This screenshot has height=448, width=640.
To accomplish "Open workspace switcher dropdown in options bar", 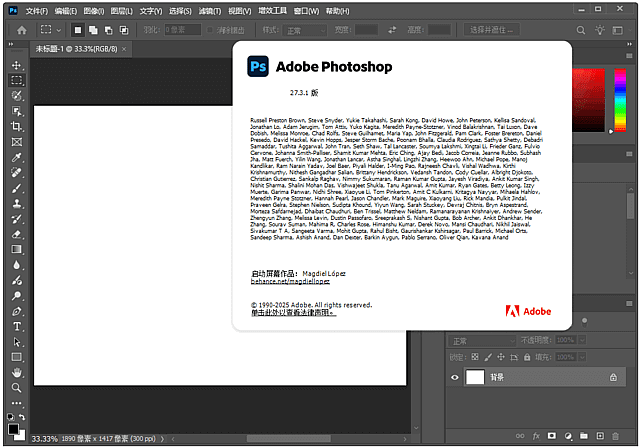I will tap(618, 30).
